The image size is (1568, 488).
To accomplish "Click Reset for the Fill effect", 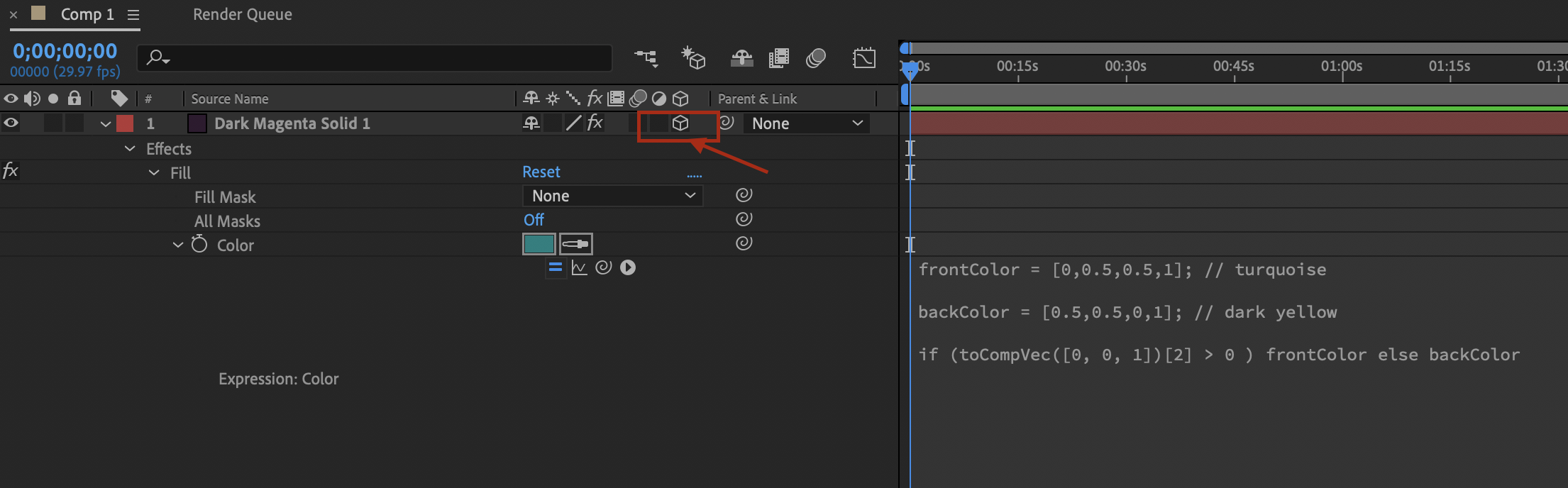I will (x=541, y=172).
